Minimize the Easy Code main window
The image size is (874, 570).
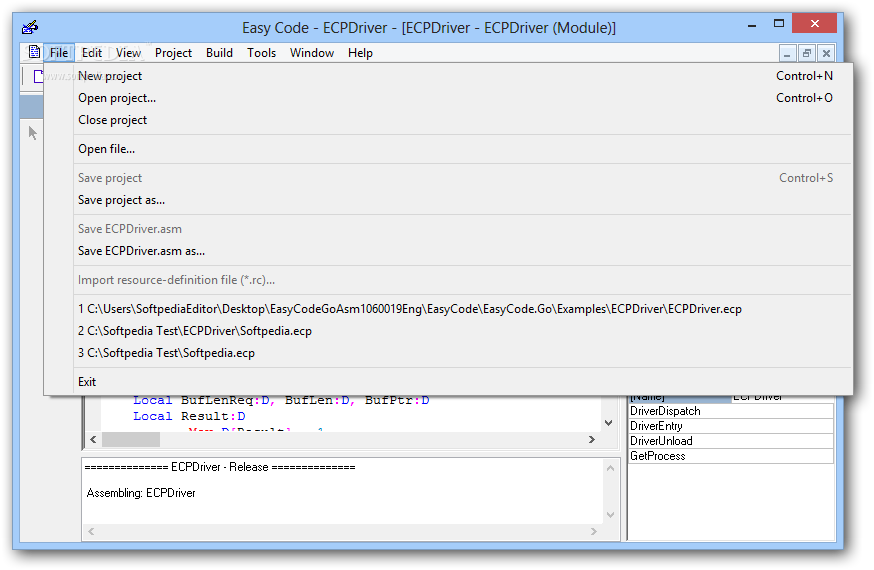click(752, 25)
